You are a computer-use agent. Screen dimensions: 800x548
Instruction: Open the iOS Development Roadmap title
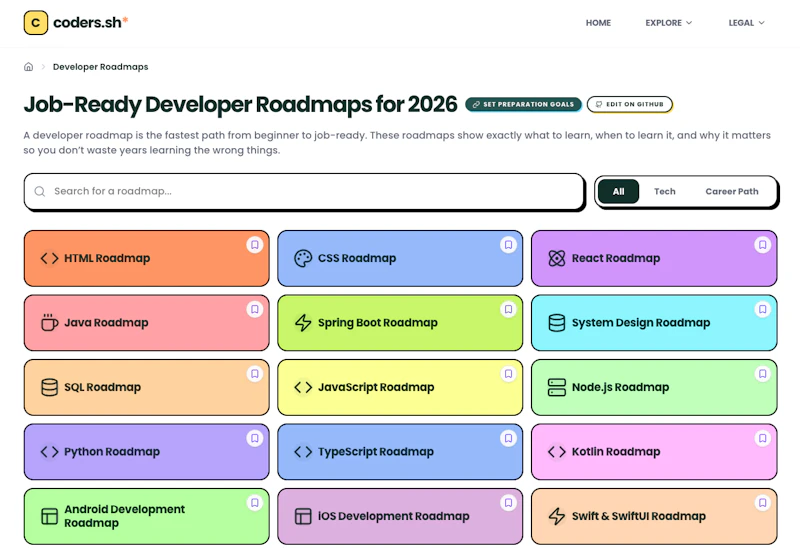[393, 516]
